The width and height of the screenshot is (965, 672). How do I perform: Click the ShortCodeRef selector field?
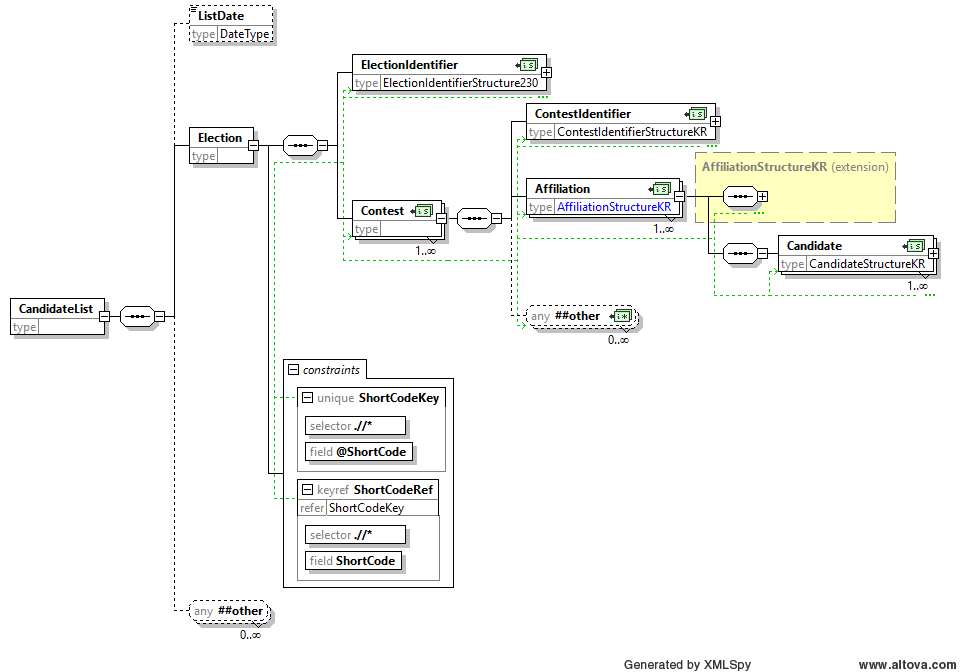click(356, 535)
